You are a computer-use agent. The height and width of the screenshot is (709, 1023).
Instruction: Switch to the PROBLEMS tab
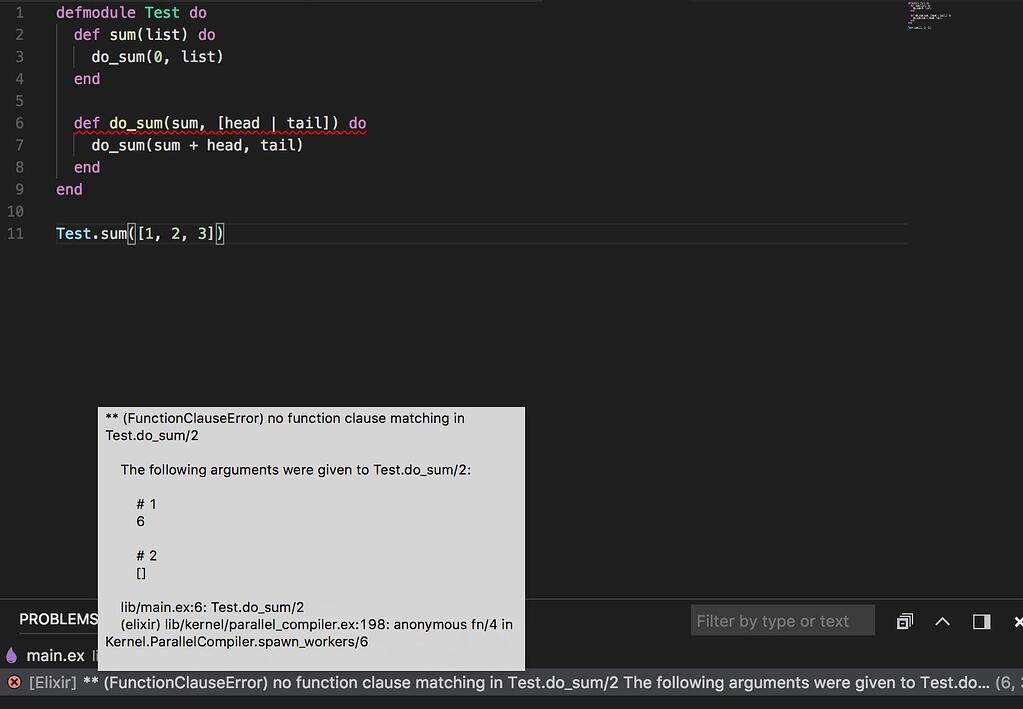(57, 618)
